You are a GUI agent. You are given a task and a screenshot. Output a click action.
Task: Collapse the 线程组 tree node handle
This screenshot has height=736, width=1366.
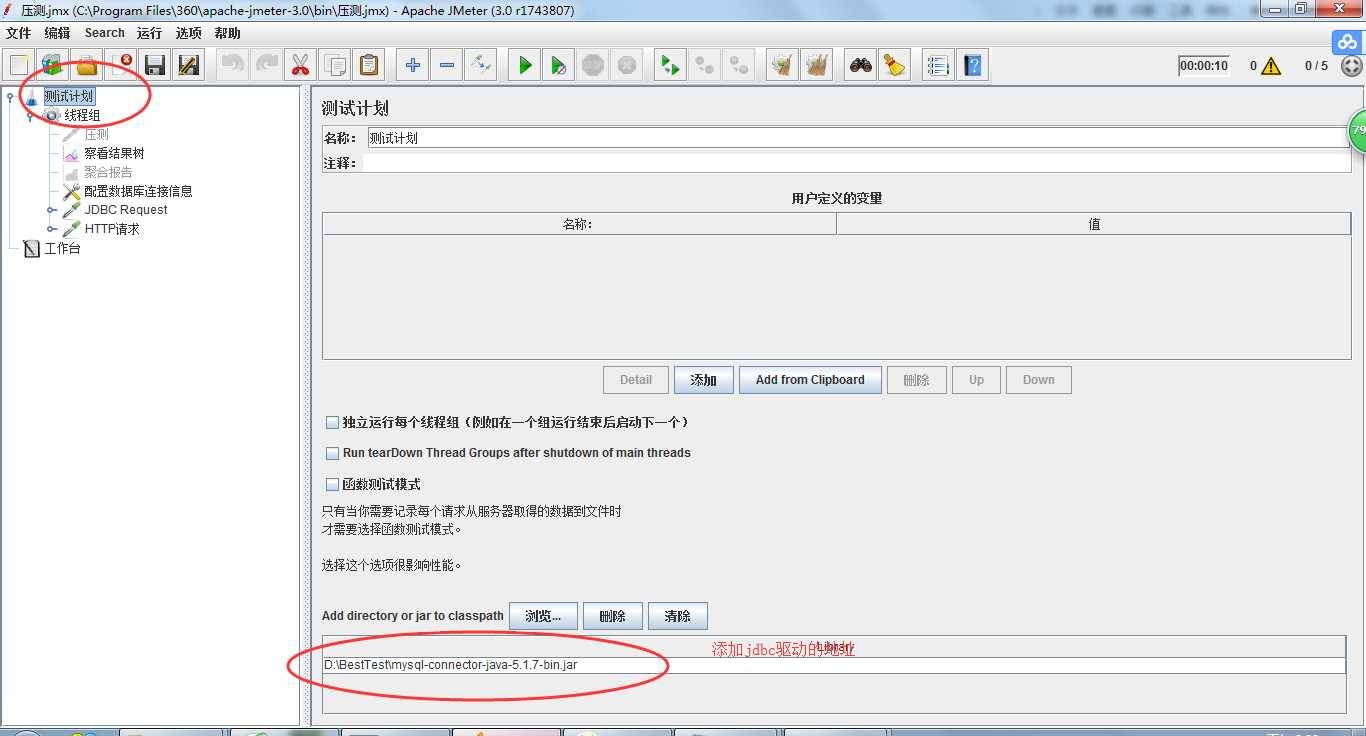pos(30,116)
